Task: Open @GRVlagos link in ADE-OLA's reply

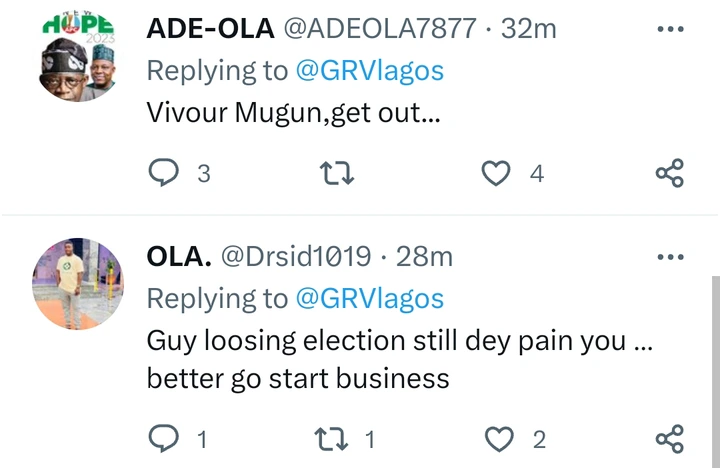Action: point(369,71)
